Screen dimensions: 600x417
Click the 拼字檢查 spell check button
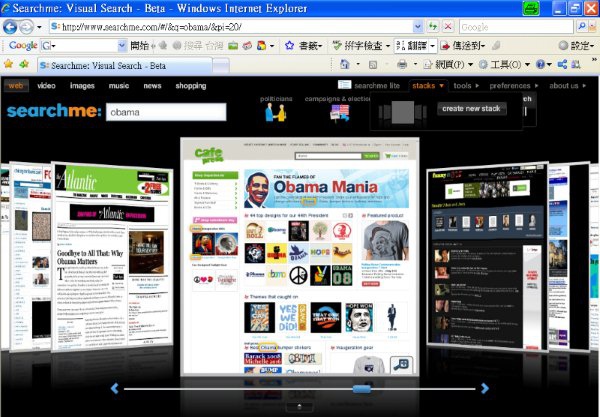point(358,46)
